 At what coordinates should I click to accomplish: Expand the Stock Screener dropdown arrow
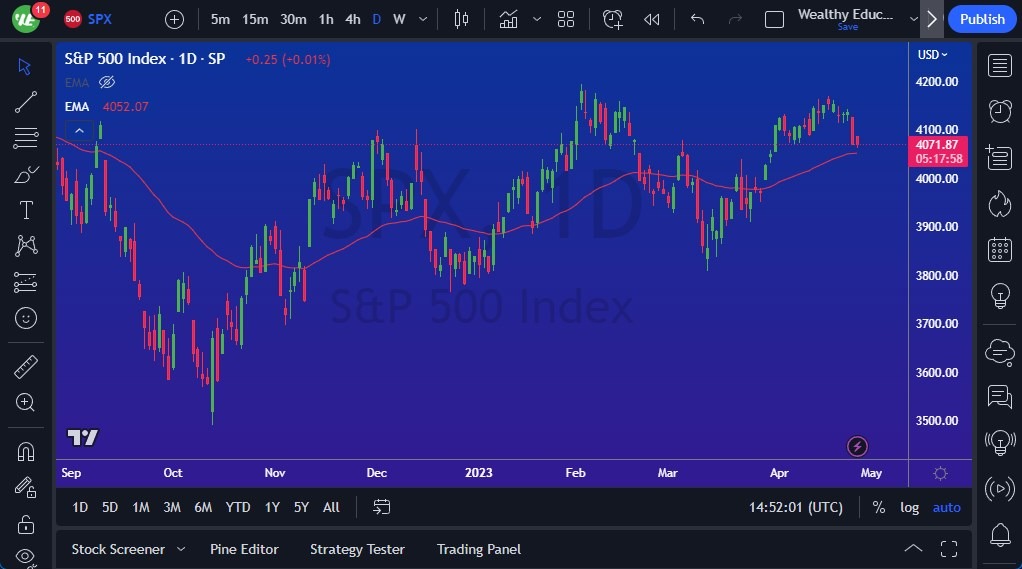pos(181,549)
